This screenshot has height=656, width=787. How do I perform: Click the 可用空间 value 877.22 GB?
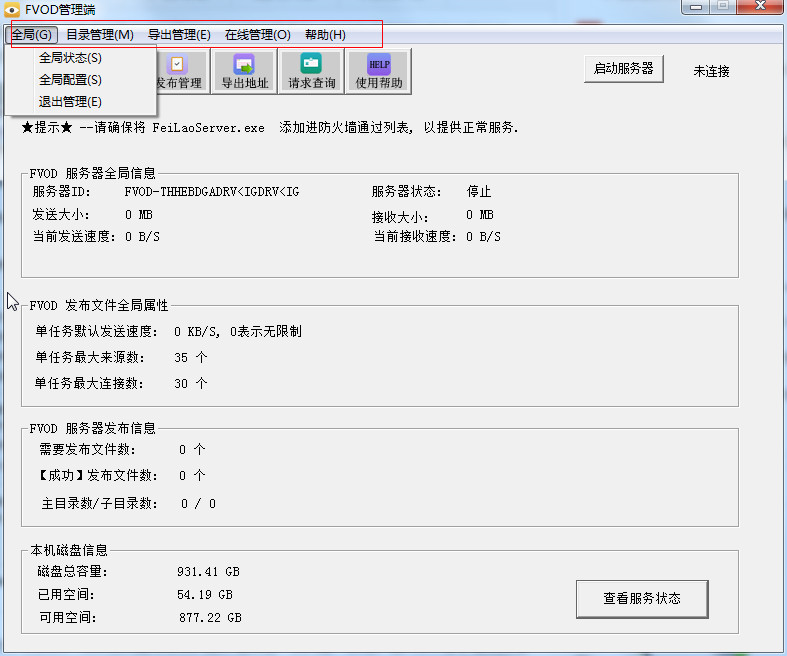[x=210, y=618]
